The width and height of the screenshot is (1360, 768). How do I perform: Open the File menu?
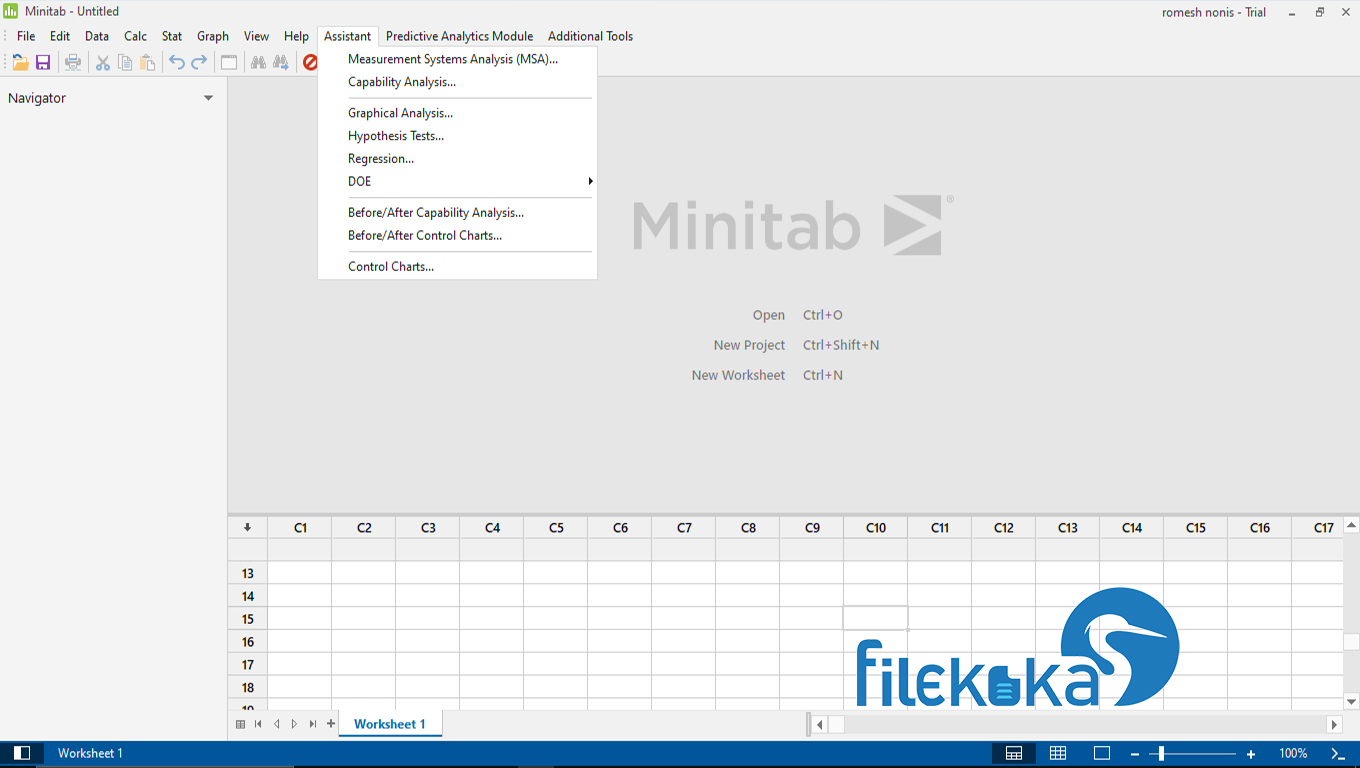coord(26,36)
